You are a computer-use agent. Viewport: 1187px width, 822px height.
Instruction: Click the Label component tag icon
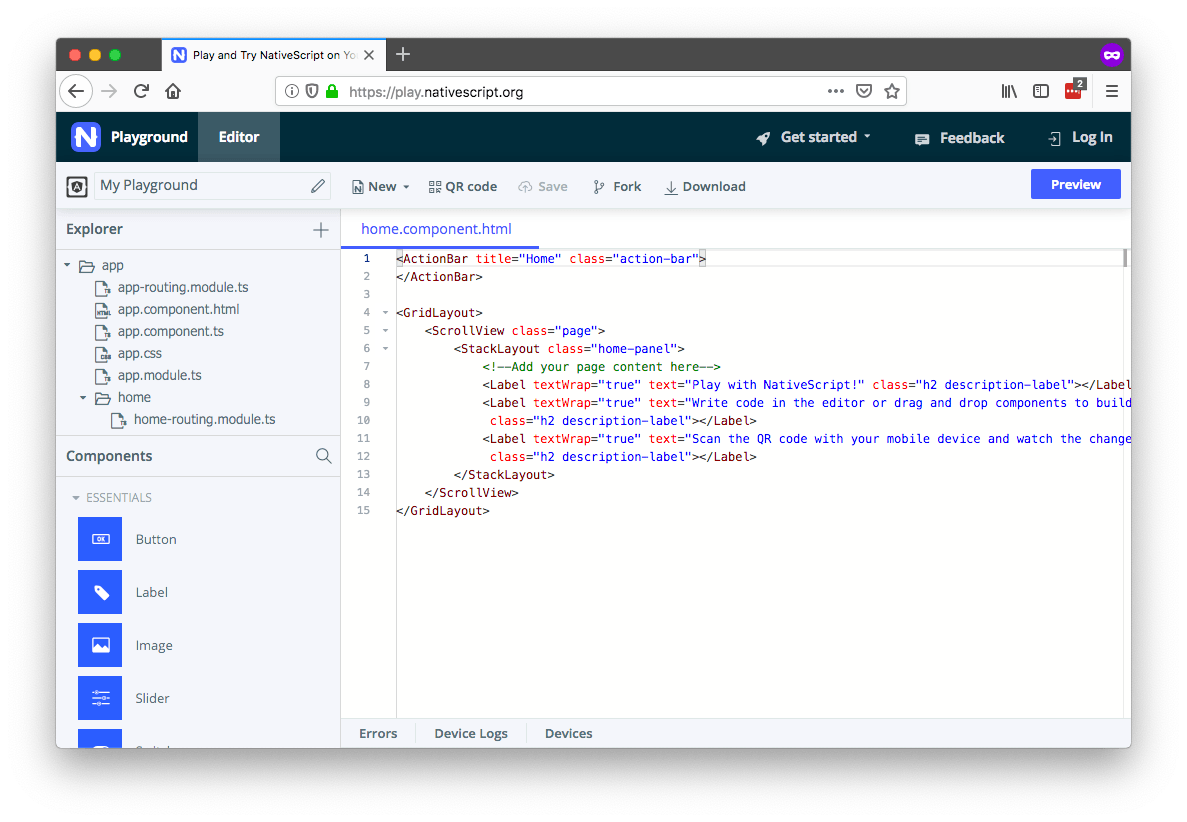100,592
